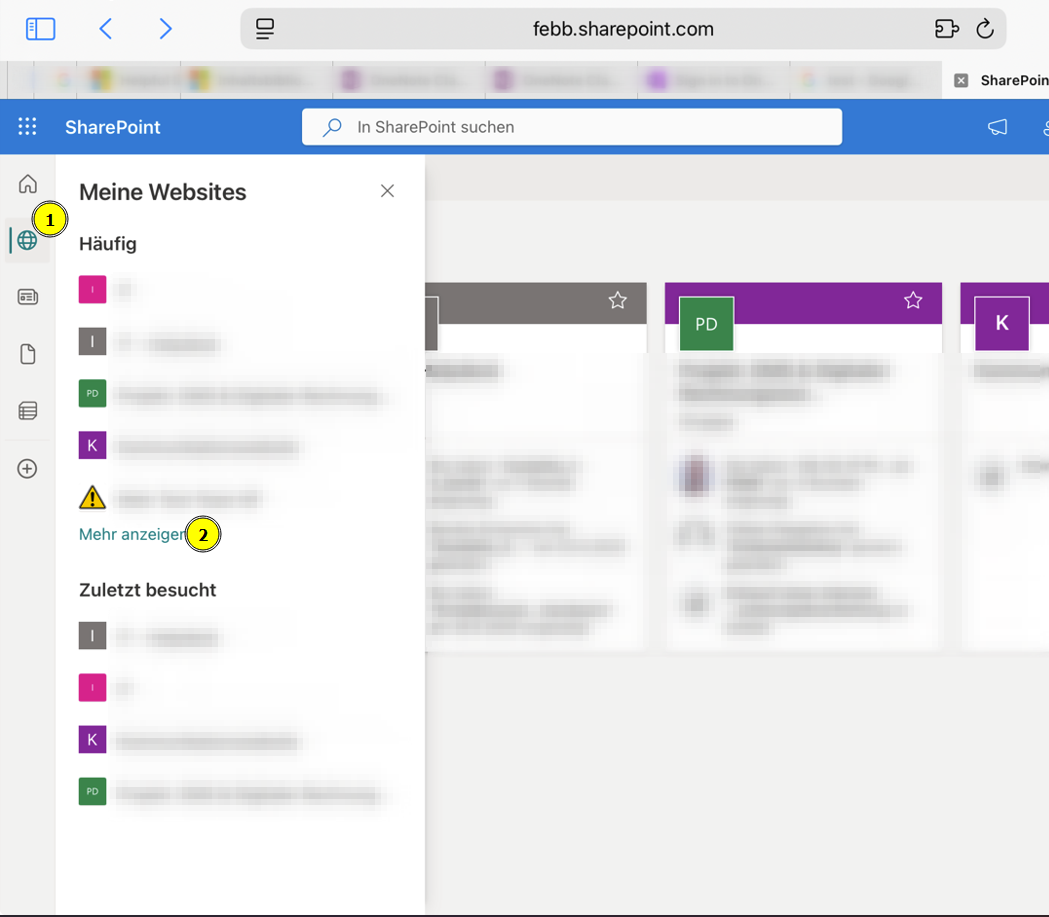Reload the page with the refresh icon
Viewport: 1049px width, 917px height.
tap(985, 29)
